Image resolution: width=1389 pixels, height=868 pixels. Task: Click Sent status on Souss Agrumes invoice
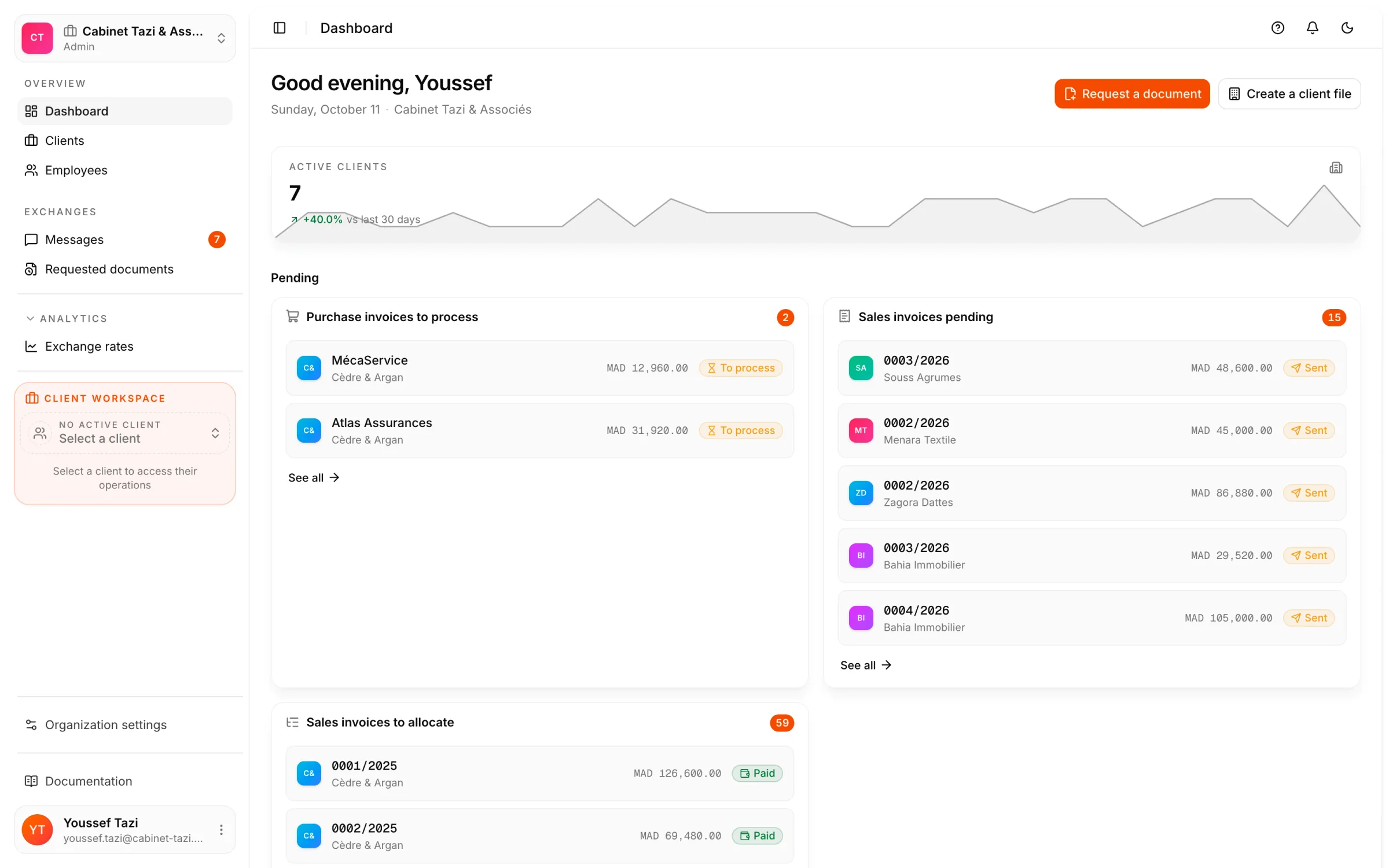tap(1309, 368)
